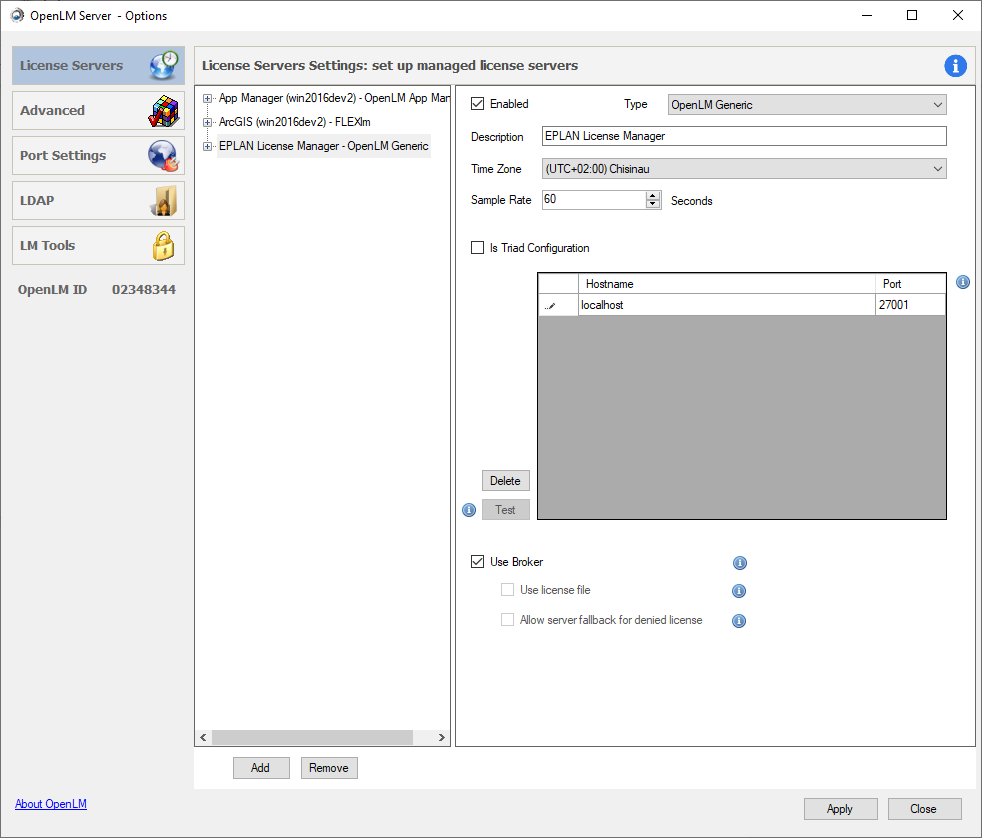
Task: Enable Is Triad Configuration checkbox
Action: pyautogui.click(x=478, y=248)
